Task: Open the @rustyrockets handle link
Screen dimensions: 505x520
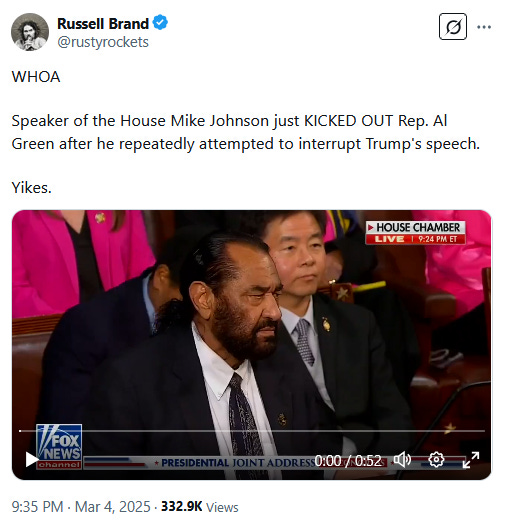Action: coord(103,42)
